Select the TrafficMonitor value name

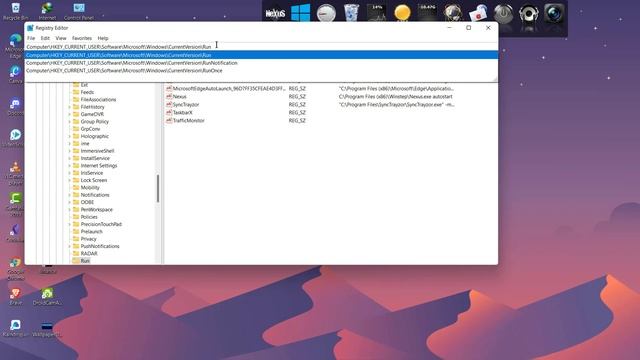[x=189, y=120]
